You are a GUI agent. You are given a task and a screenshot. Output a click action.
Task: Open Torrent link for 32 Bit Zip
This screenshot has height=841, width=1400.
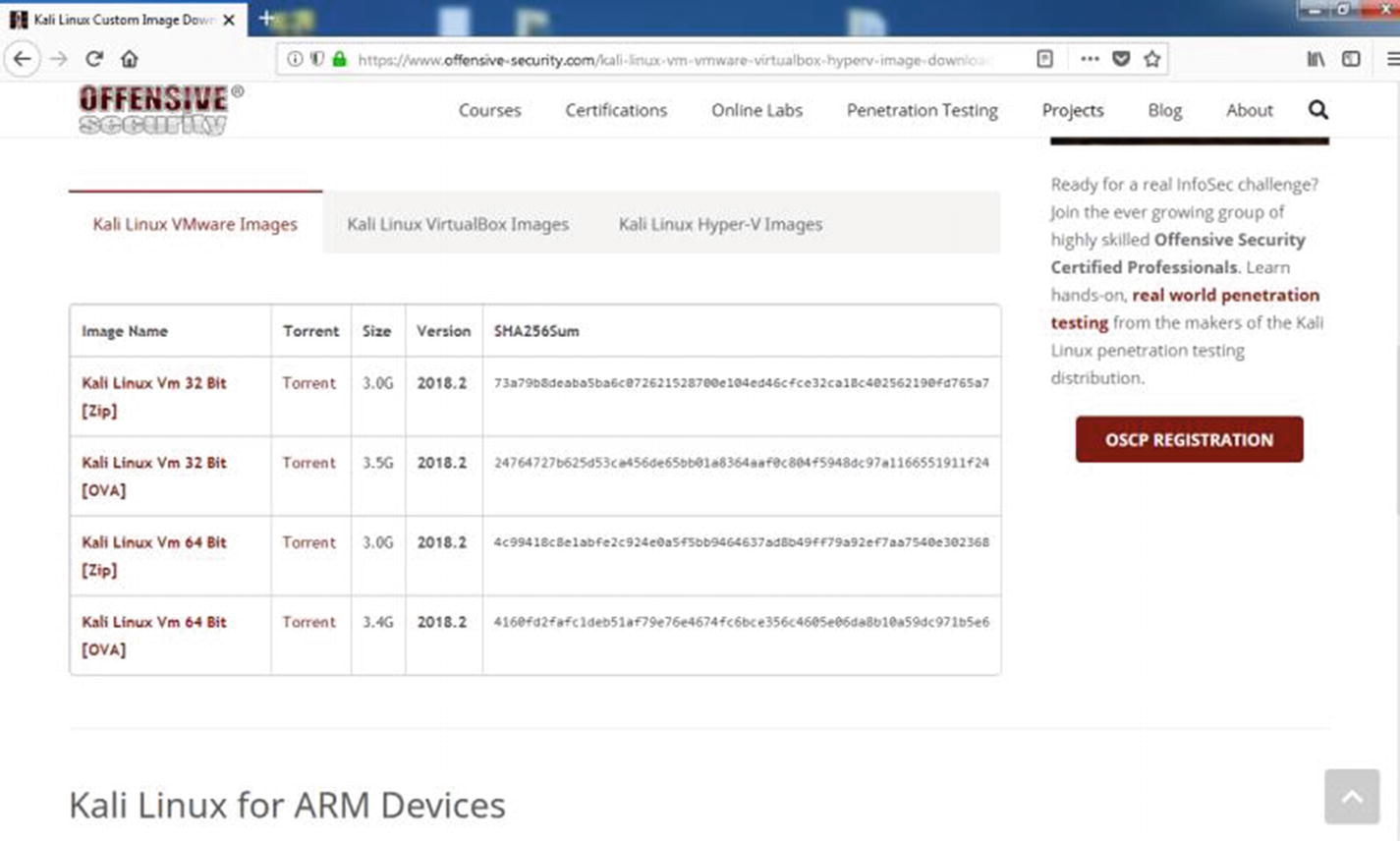309,383
